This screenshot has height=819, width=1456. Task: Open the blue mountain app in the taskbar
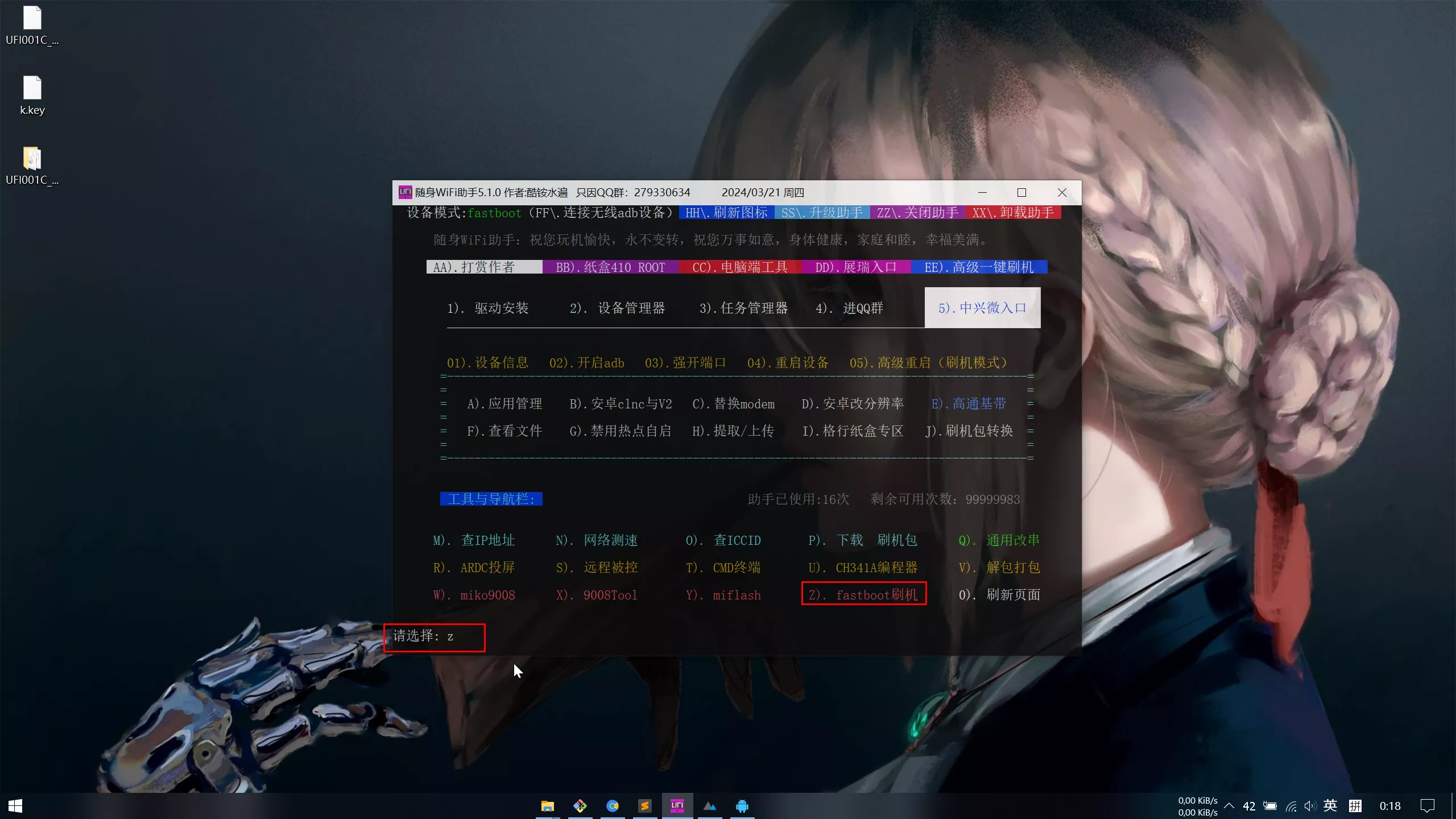point(710,806)
